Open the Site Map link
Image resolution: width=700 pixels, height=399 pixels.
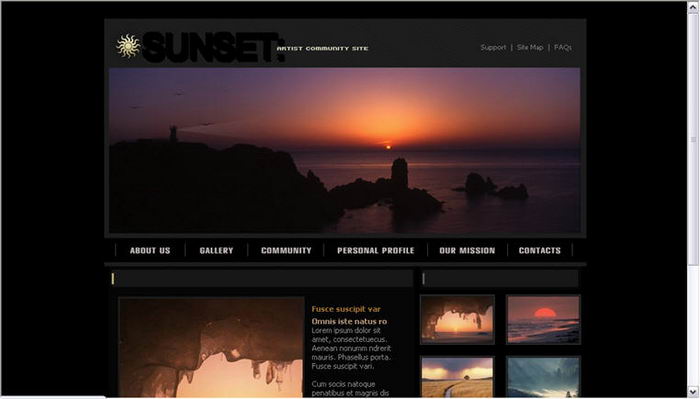click(530, 47)
